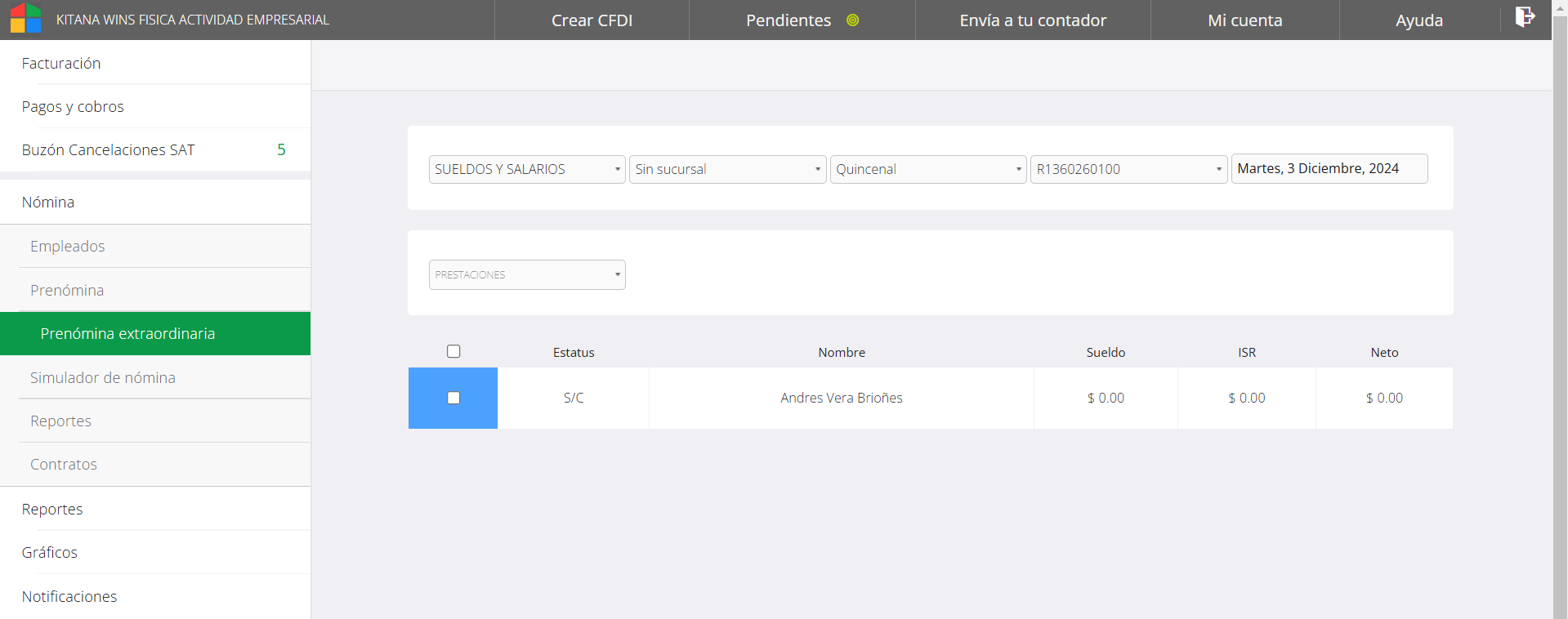Click the Buzón Cancelaciones count badge 5

(x=281, y=149)
